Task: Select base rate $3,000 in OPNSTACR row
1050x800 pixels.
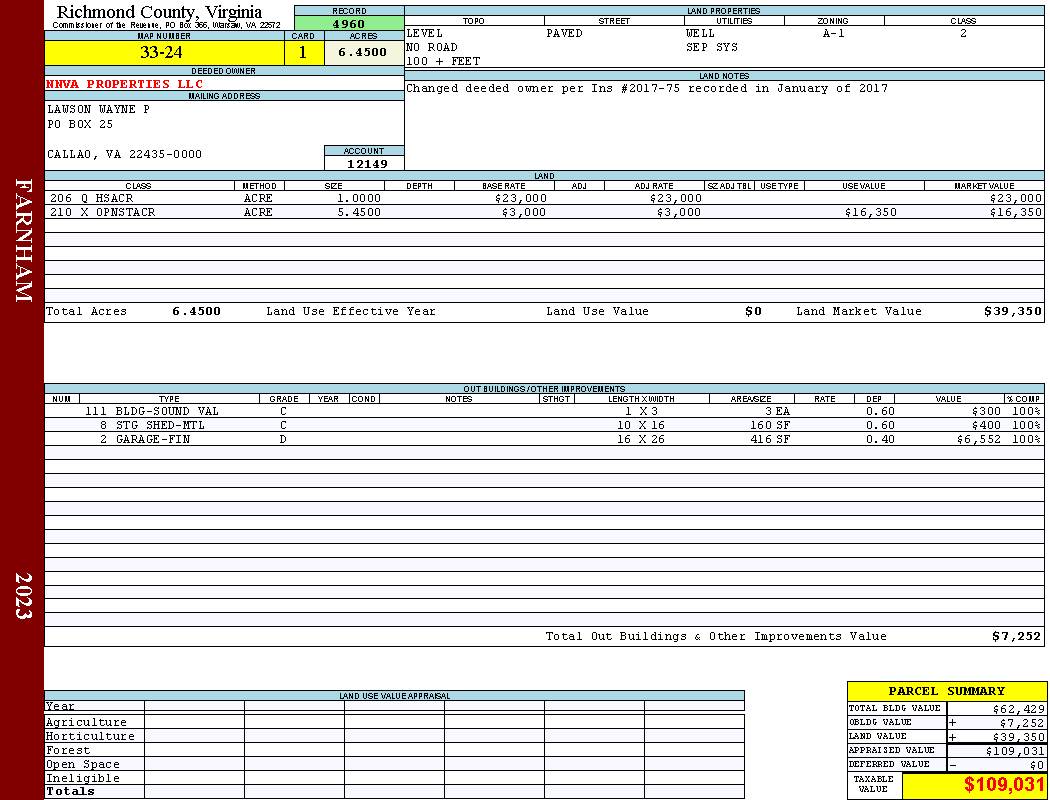Action: click(524, 212)
